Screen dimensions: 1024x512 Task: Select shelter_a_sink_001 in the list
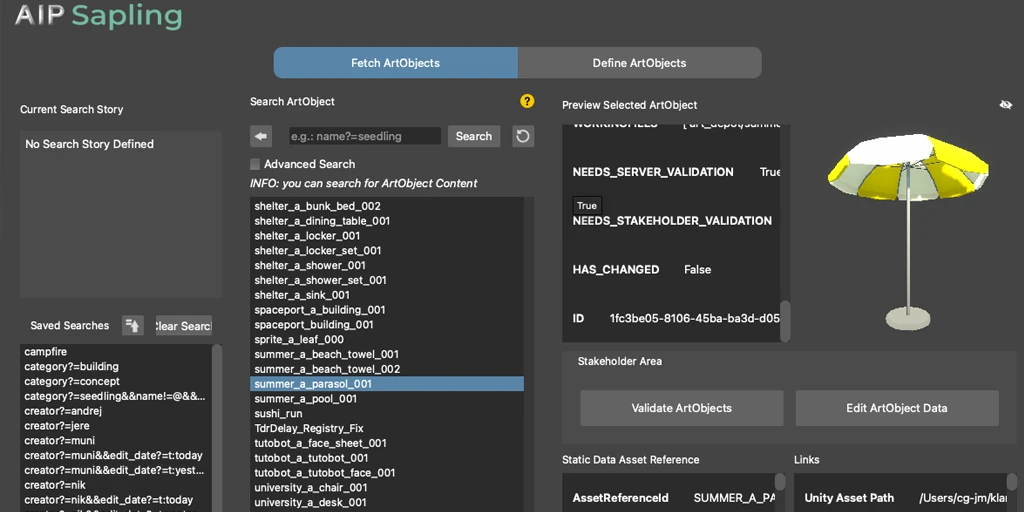coord(387,295)
